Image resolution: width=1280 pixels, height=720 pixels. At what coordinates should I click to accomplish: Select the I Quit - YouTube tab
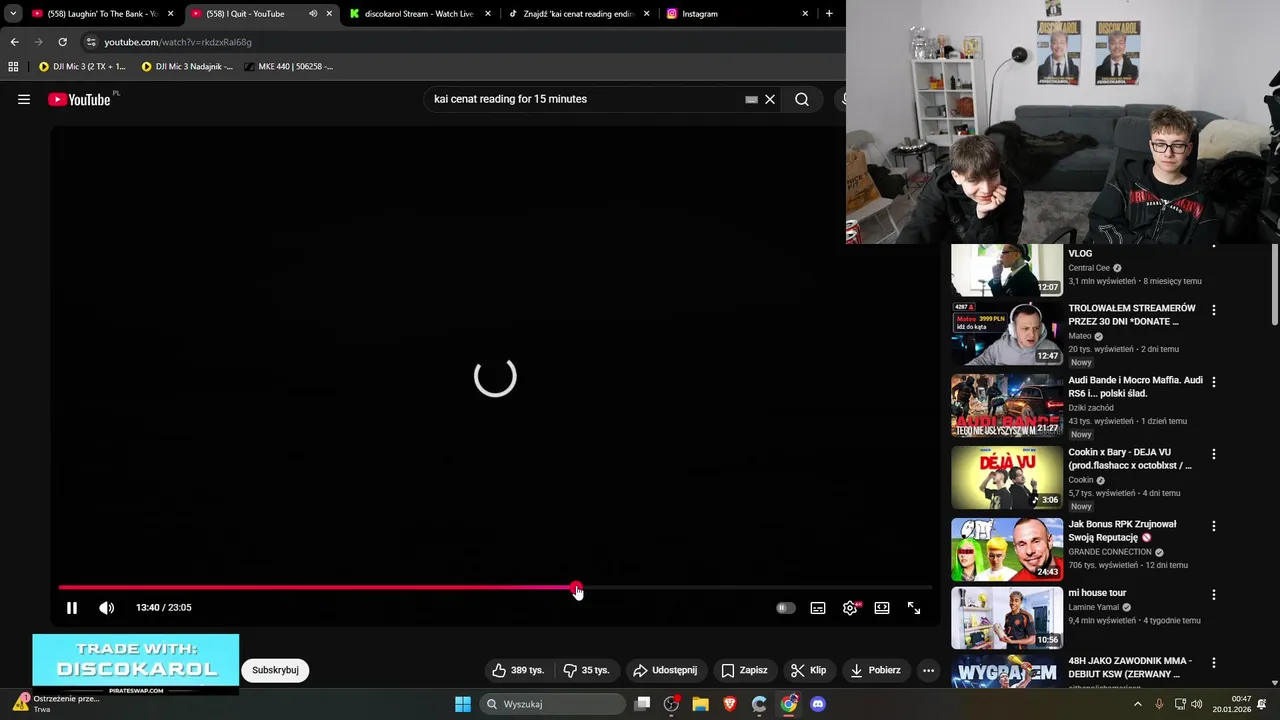click(262, 14)
